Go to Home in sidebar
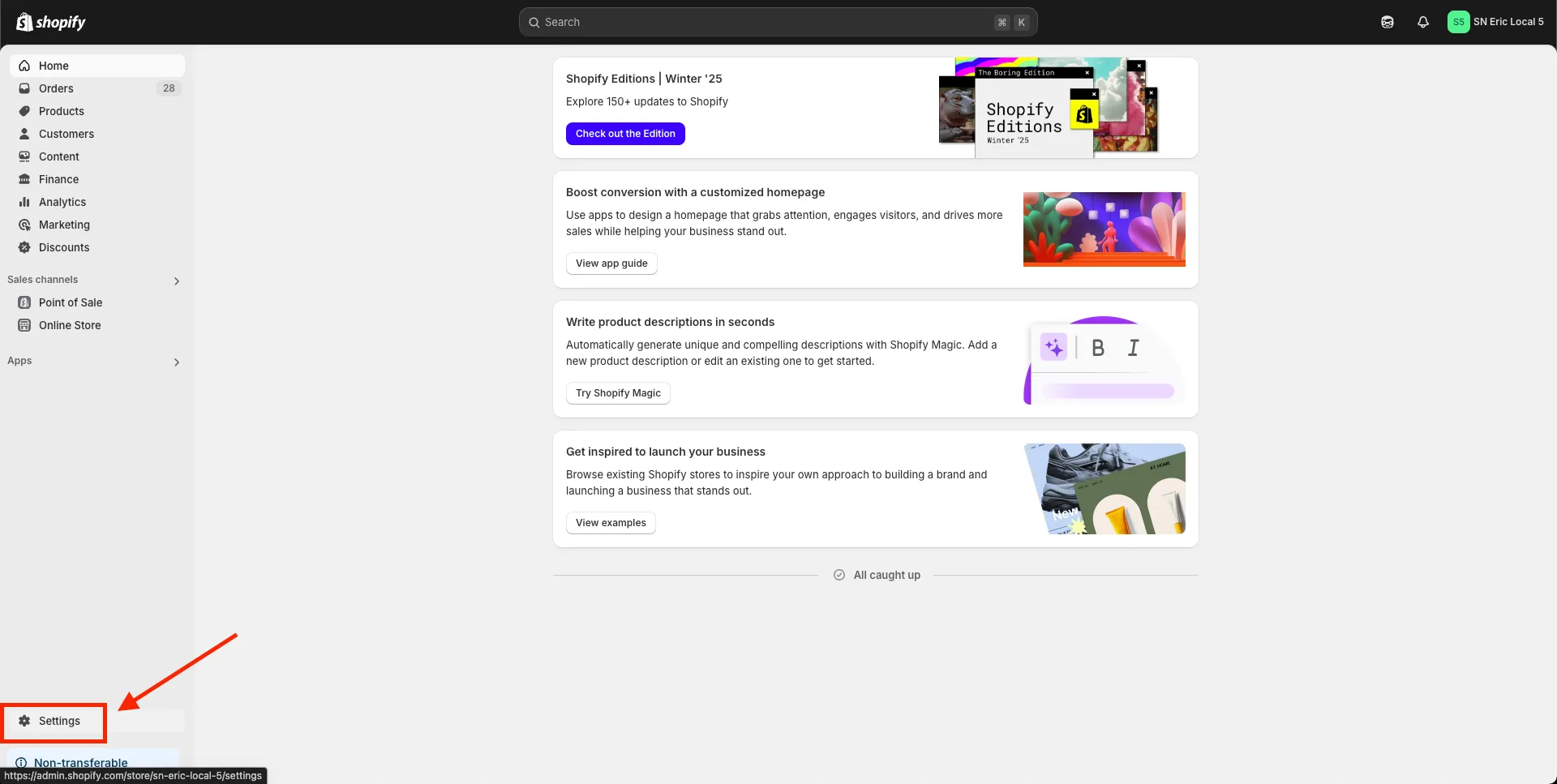Image resolution: width=1557 pixels, height=784 pixels. pyautogui.click(x=97, y=66)
